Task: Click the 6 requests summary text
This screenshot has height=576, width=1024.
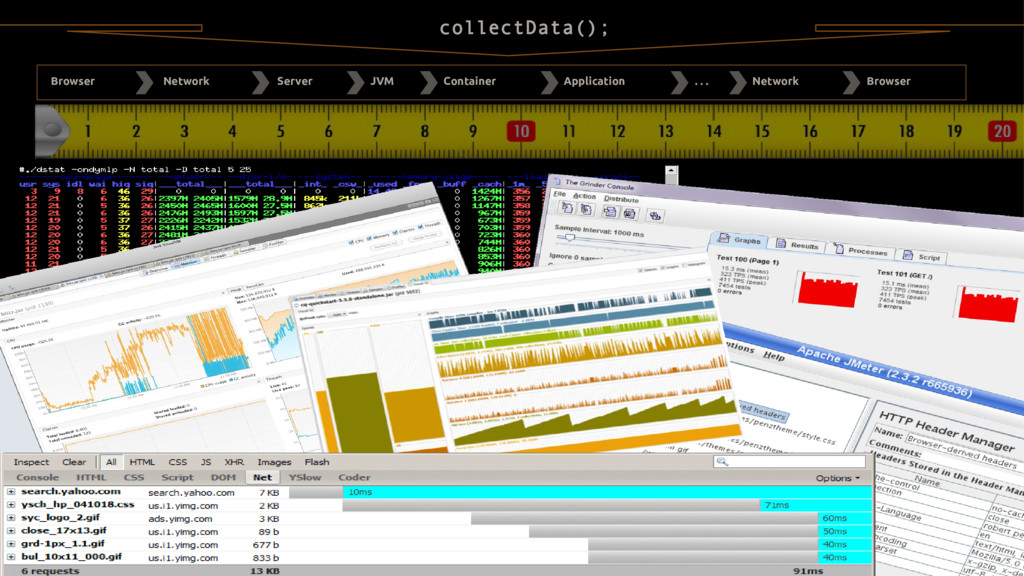Action: coord(50,570)
